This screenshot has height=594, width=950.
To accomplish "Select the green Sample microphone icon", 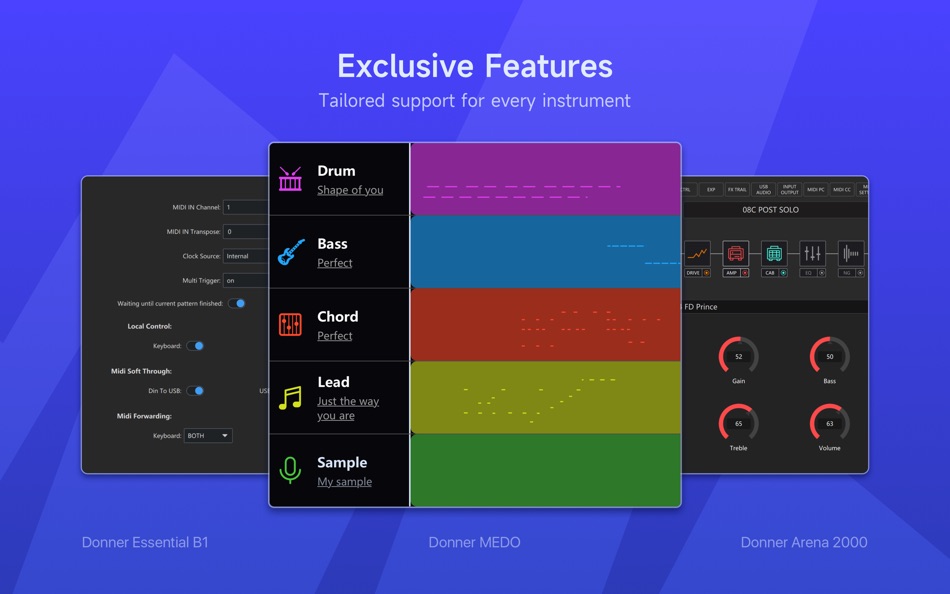I will [x=290, y=470].
